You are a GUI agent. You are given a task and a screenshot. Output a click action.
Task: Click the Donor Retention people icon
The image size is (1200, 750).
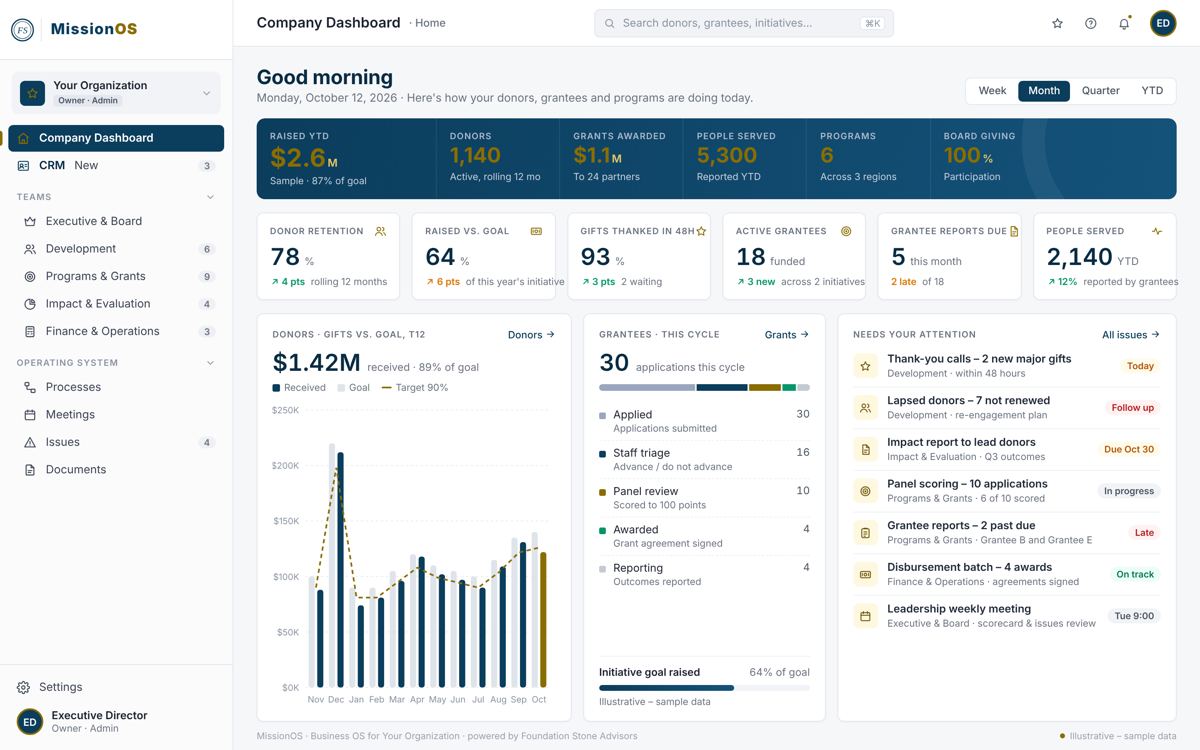point(380,231)
